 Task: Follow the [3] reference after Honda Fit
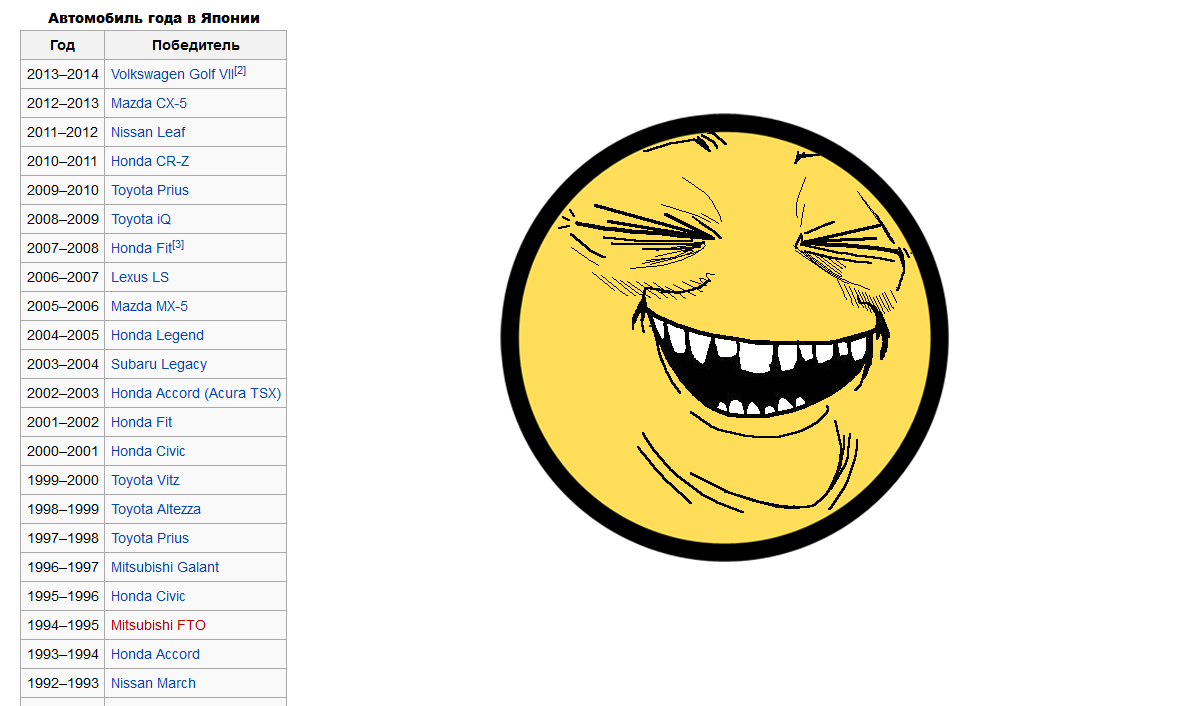pyautogui.click(x=178, y=245)
